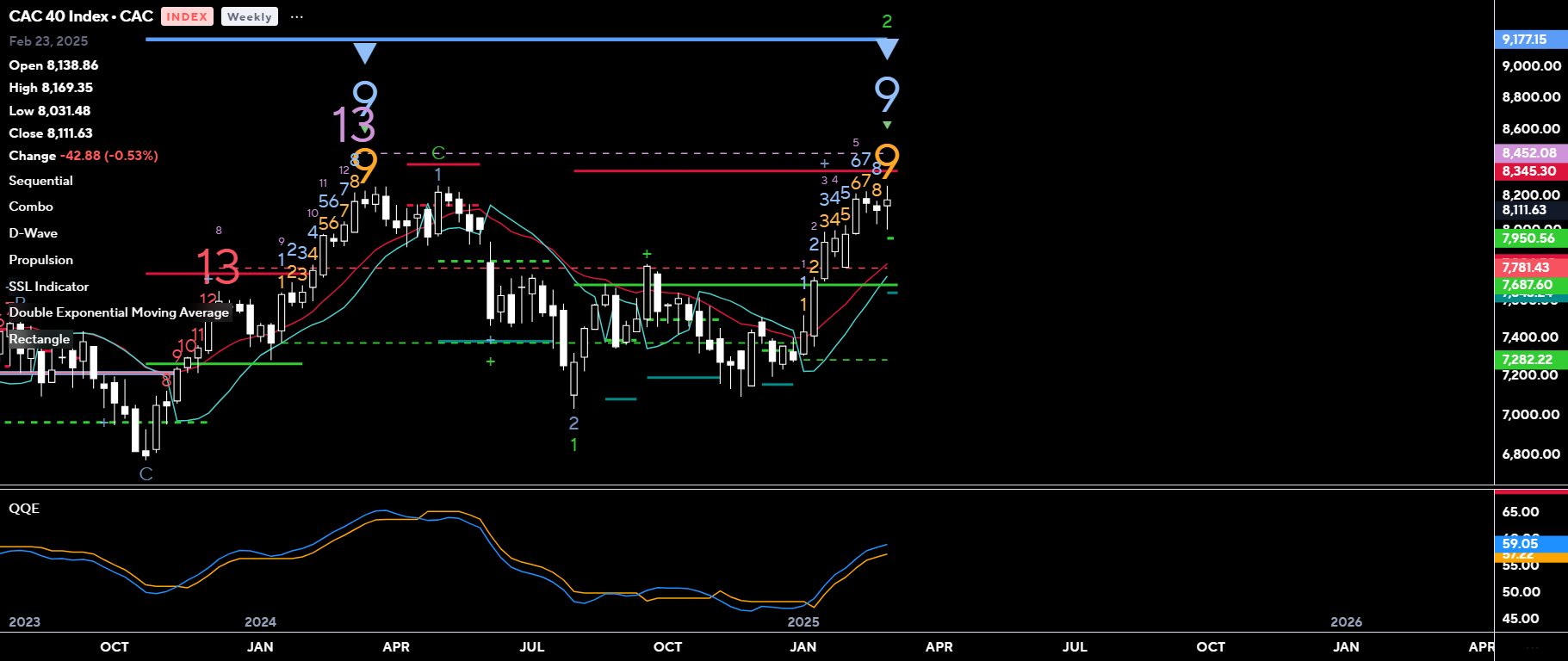1568x661 pixels.
Task: Select the Double Exponential Moving Average label
Action: [119, 312]
